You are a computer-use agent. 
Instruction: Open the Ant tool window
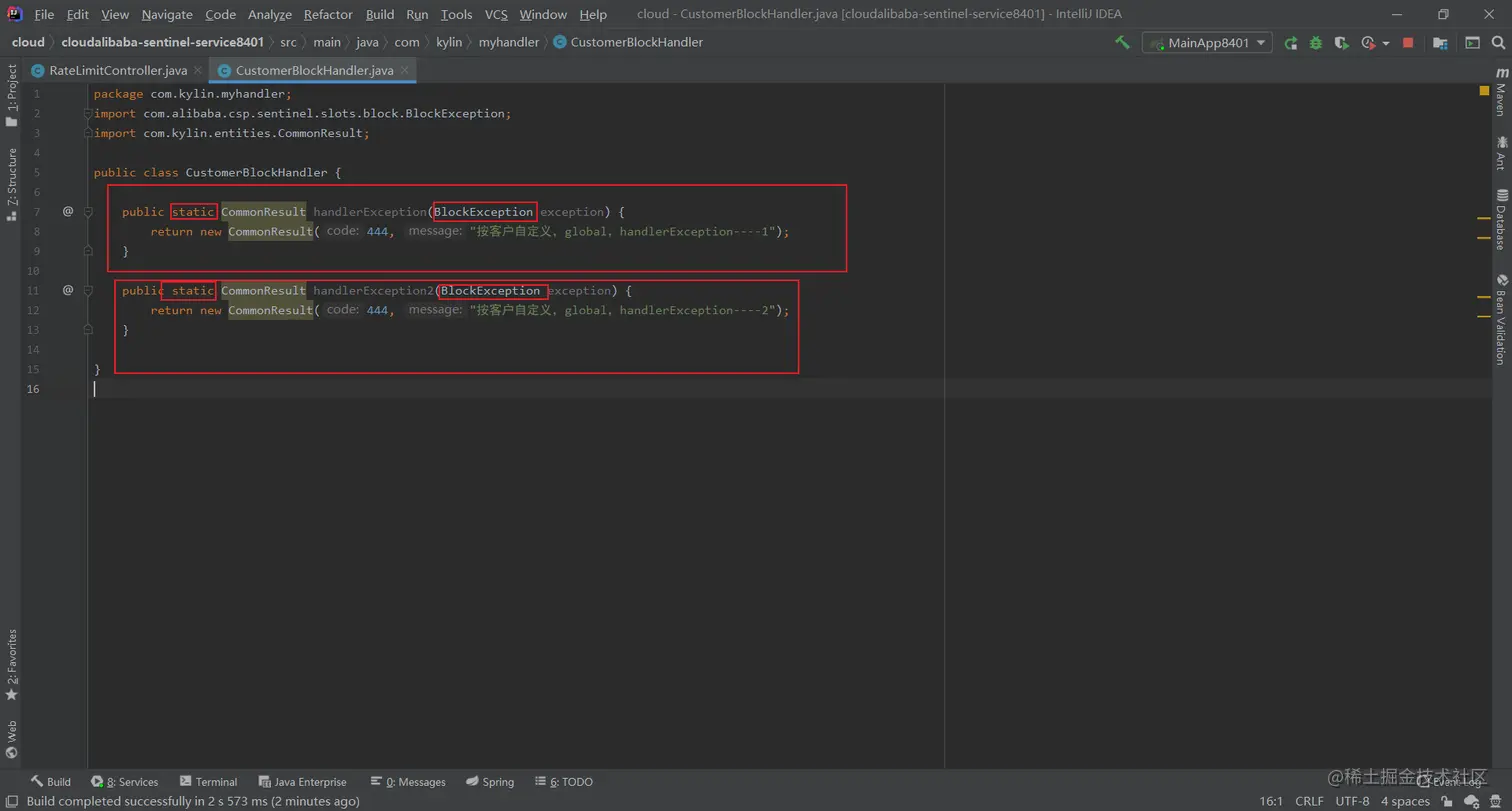(1500, 152)
